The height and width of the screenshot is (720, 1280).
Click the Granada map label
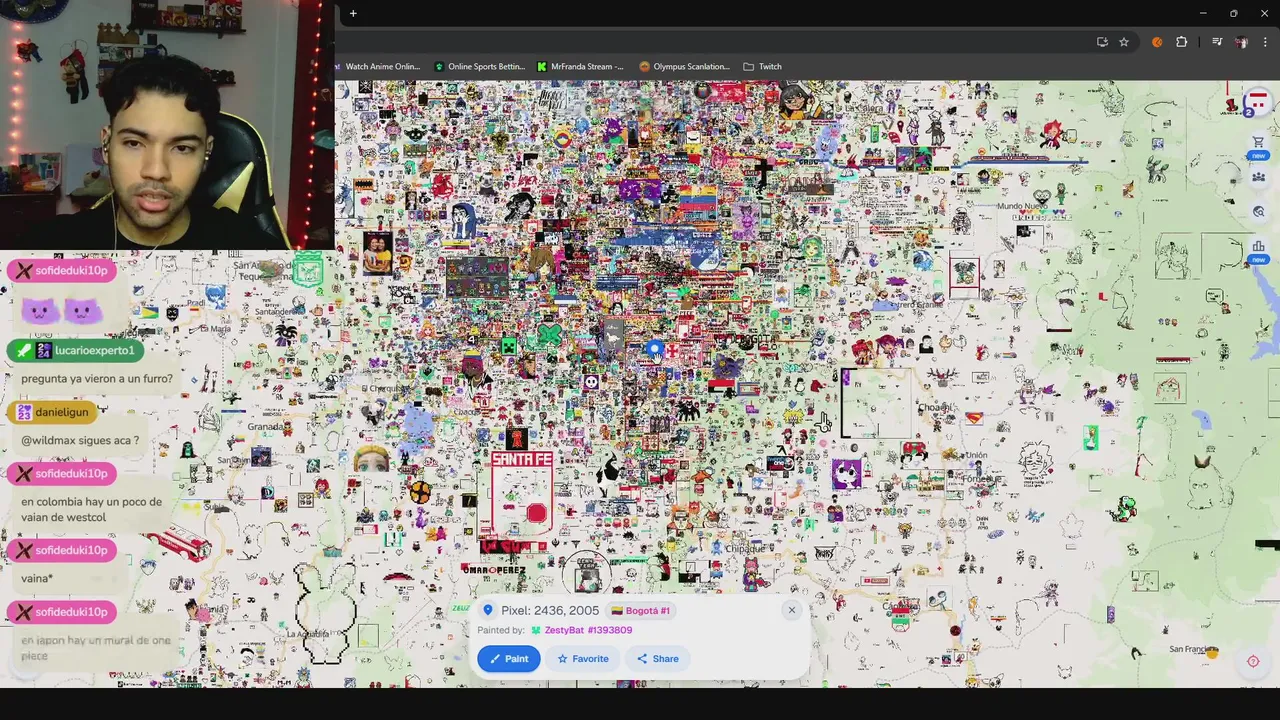point(265,426)
